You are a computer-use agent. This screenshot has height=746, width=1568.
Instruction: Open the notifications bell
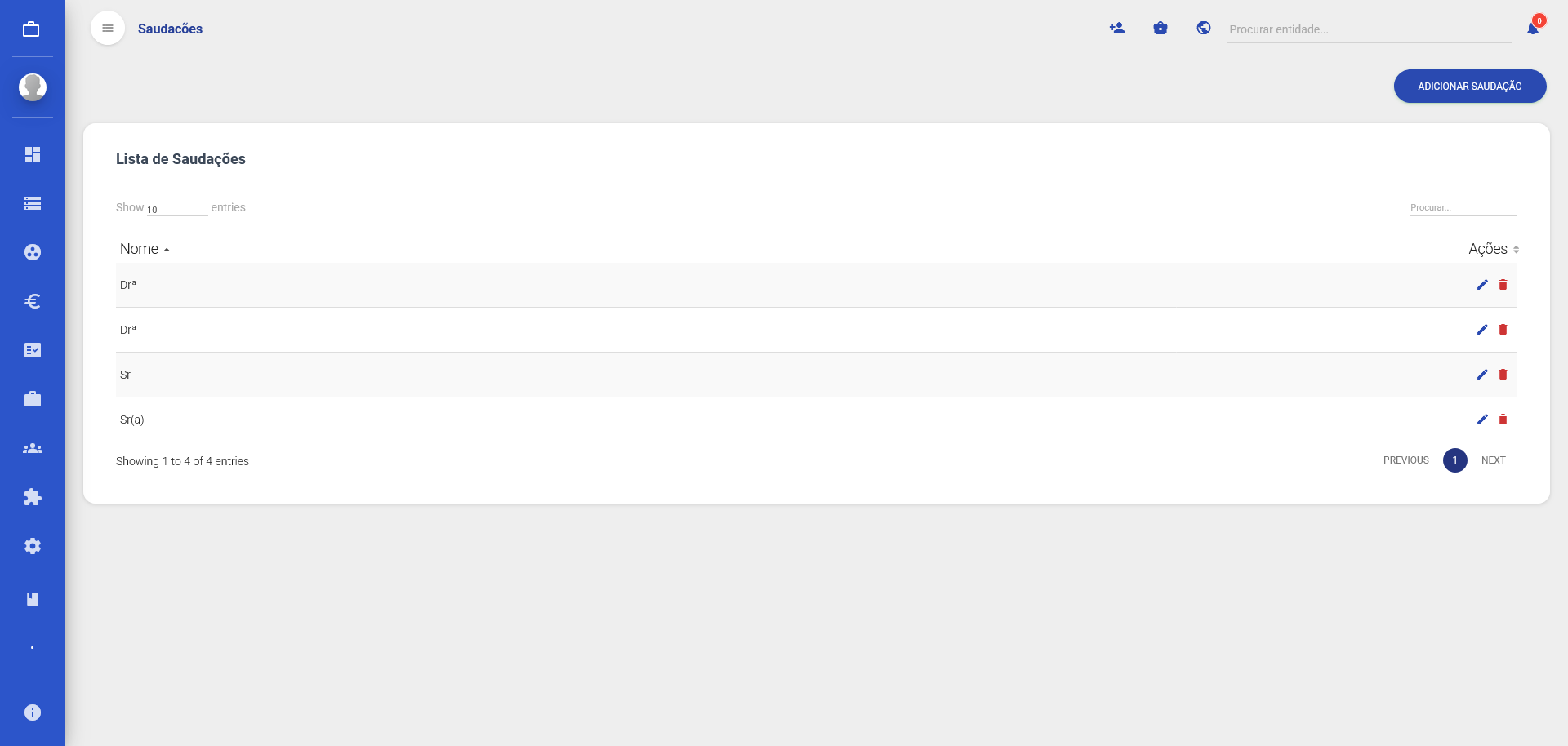pos(1533,29)
